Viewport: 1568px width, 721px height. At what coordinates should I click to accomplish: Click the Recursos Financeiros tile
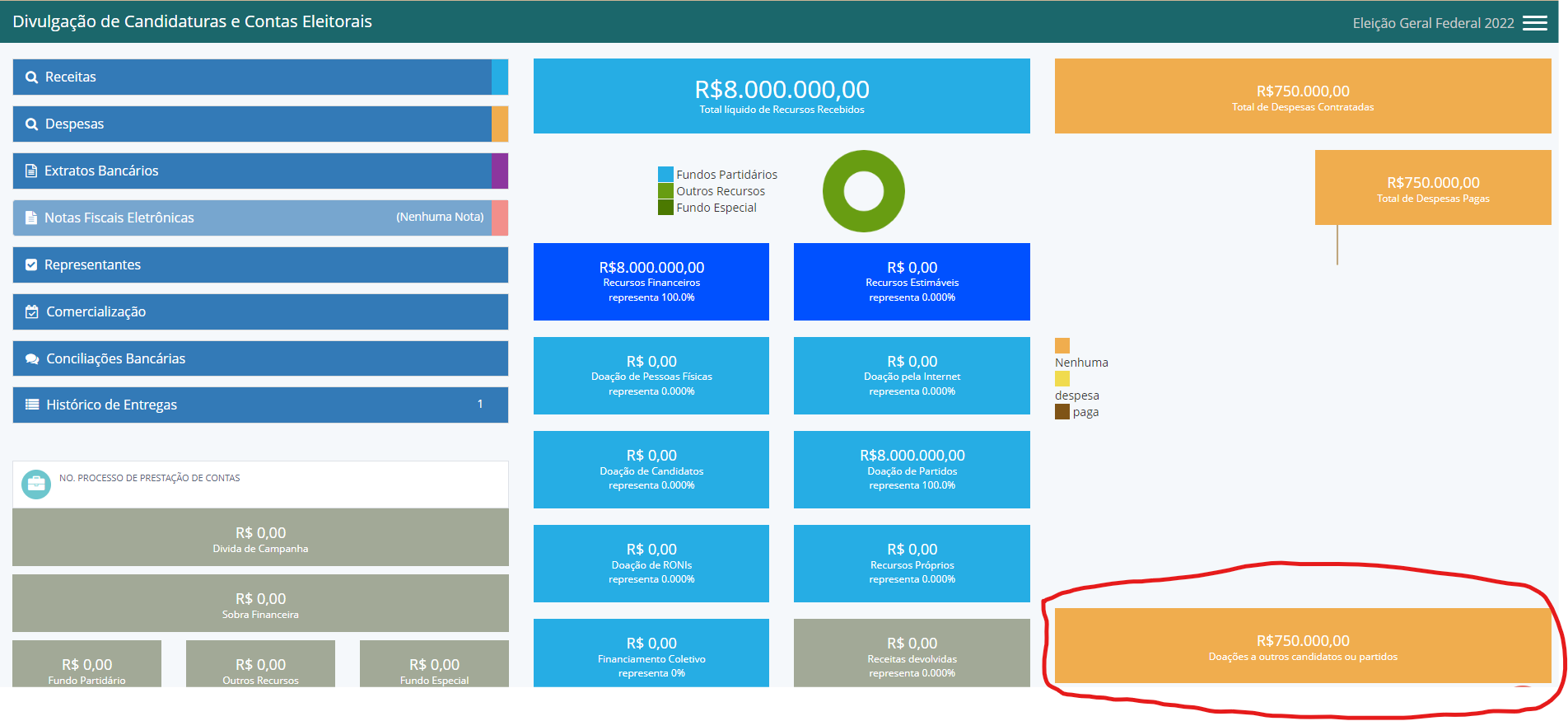pyautogui.click(x=651, y=282)
